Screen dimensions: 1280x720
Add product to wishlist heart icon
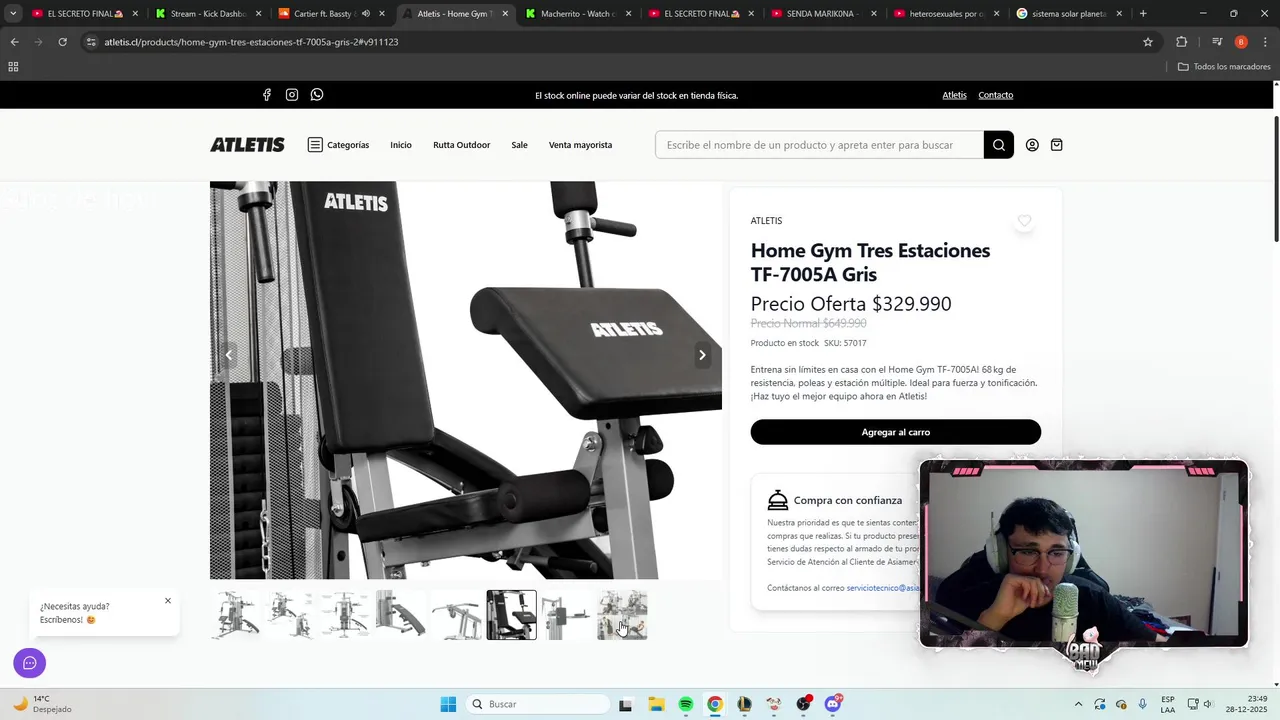click(x=1024, y=221)
